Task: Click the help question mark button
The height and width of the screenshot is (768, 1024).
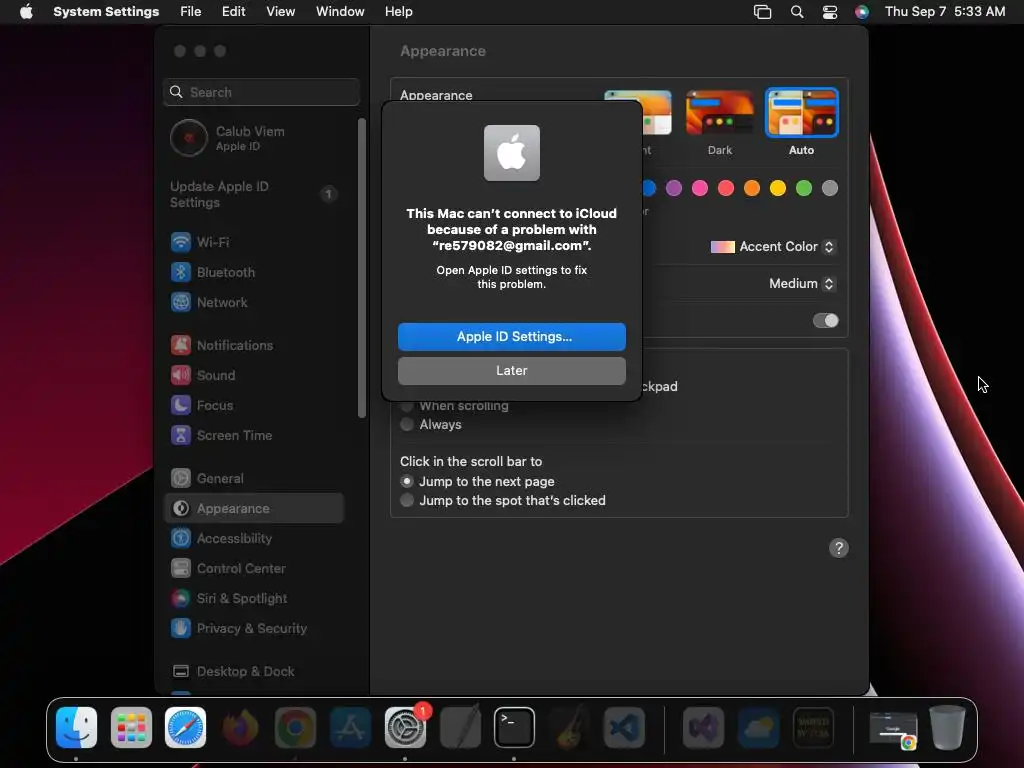Action: pyautogui.click(x=839, y=548)
